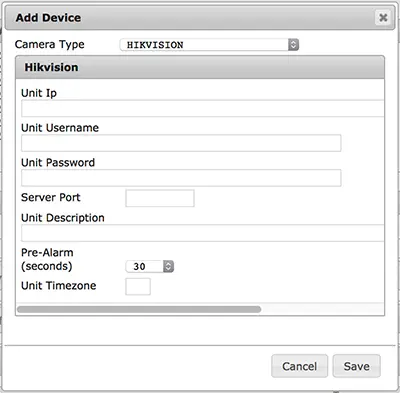This screenshot has width=400, height=393.
Task: Focus the Unit Ip input field
Action: pyautogui.click(x=203, y=108)
